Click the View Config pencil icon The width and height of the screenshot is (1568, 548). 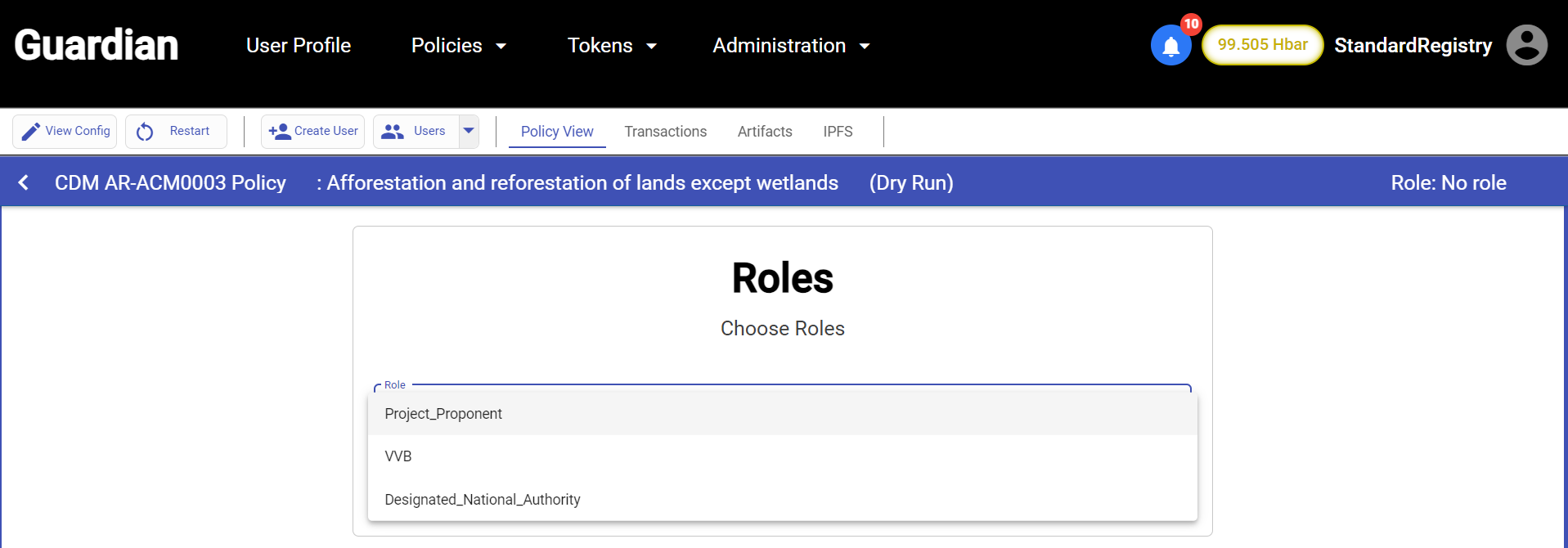pos(31,132)
